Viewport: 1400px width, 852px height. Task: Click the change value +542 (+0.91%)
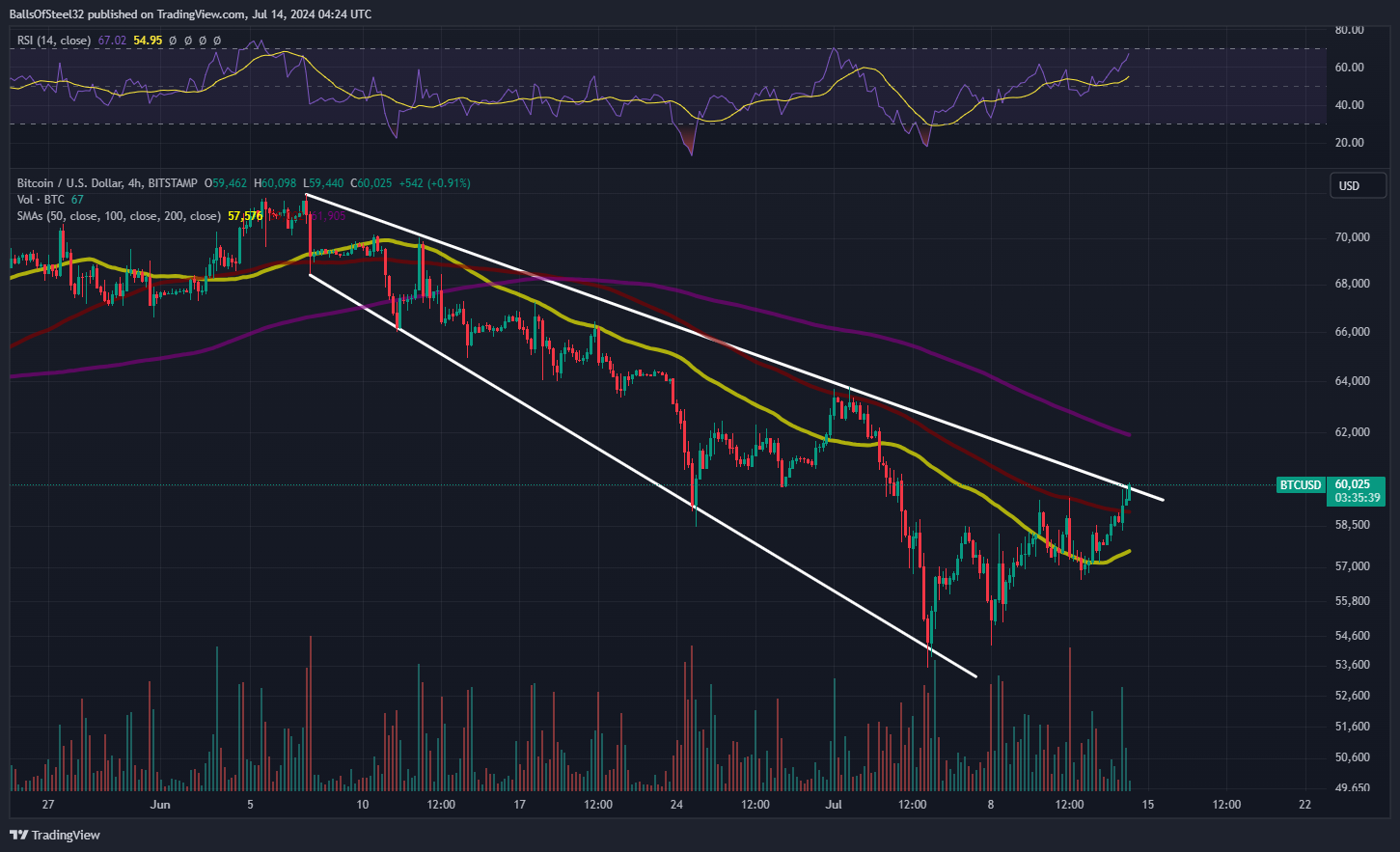[434, 182]
